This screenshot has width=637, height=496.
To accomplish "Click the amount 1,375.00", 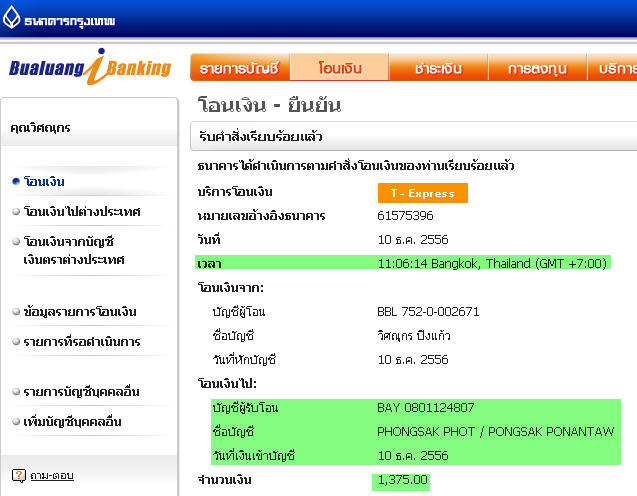I will [x=403, y=480].
